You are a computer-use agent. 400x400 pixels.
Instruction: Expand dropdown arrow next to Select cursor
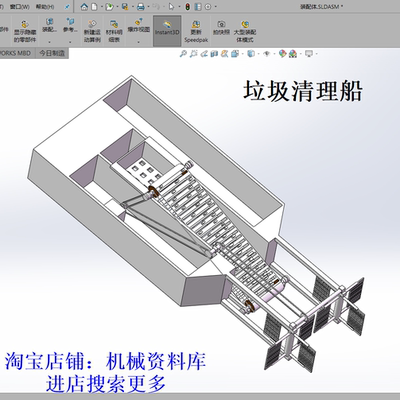179,7
